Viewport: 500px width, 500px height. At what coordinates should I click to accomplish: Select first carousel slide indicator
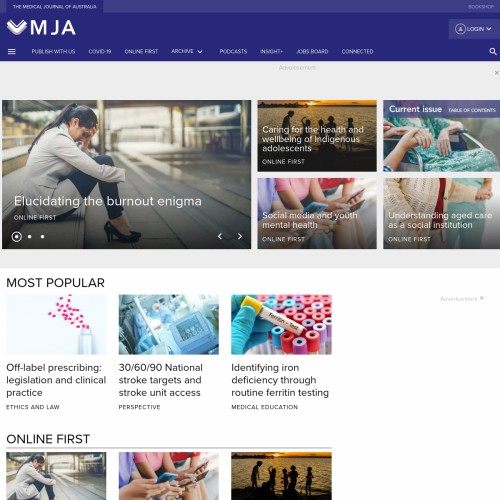[x=17, y=237]
